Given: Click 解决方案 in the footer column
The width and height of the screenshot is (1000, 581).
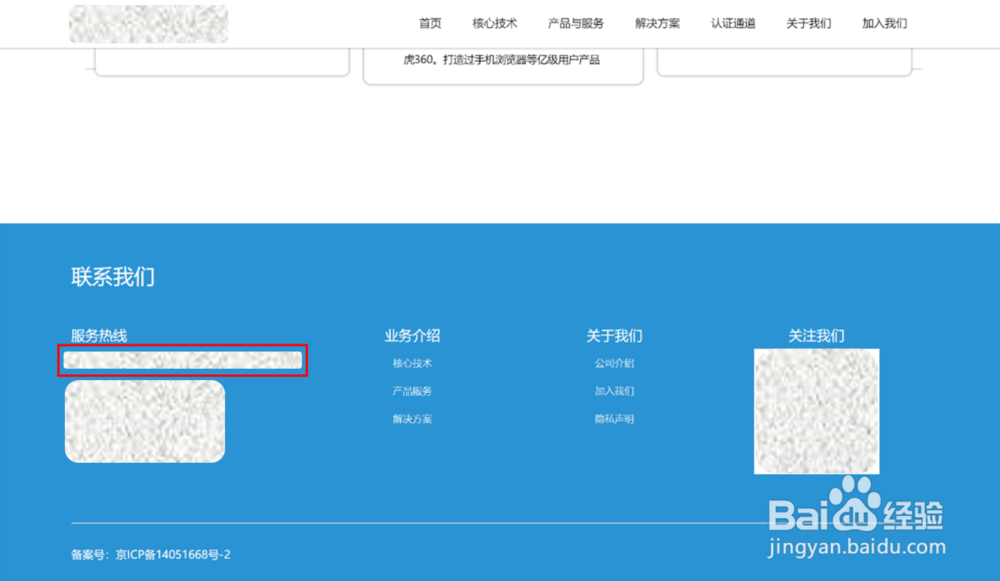Looking at the screenshot, I should (x=412, y=418).
